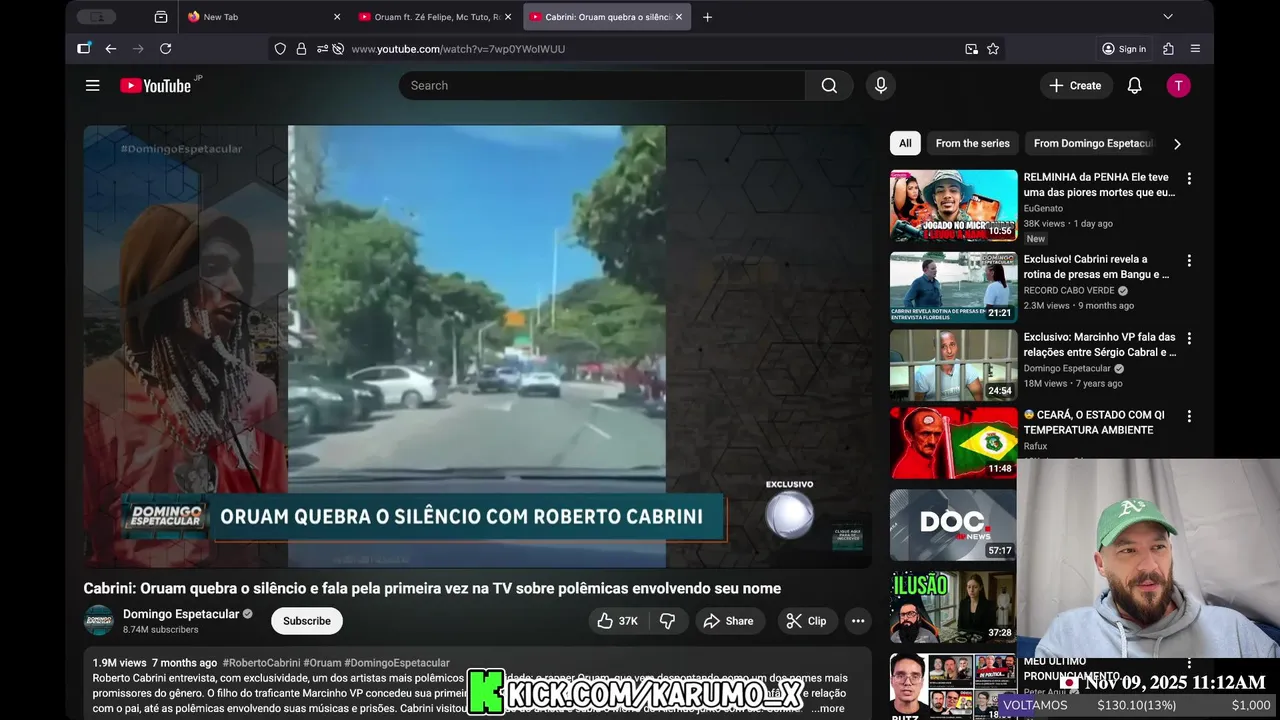Open CEARÁ temperatura video thumbnail

[954, 444]
